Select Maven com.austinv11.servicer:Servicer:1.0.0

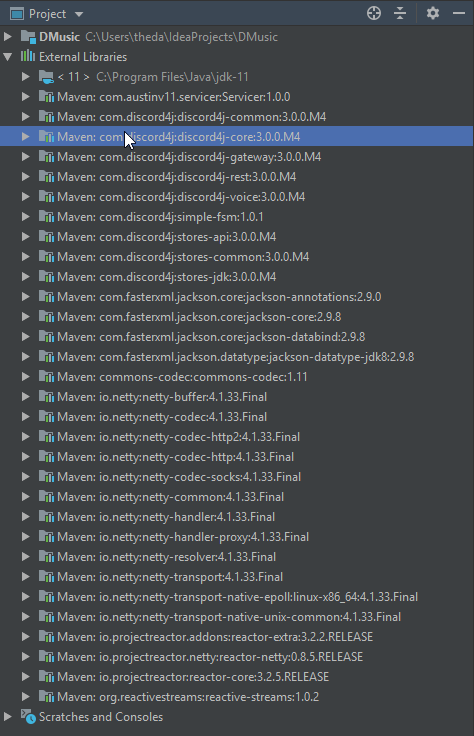[174, 97]
